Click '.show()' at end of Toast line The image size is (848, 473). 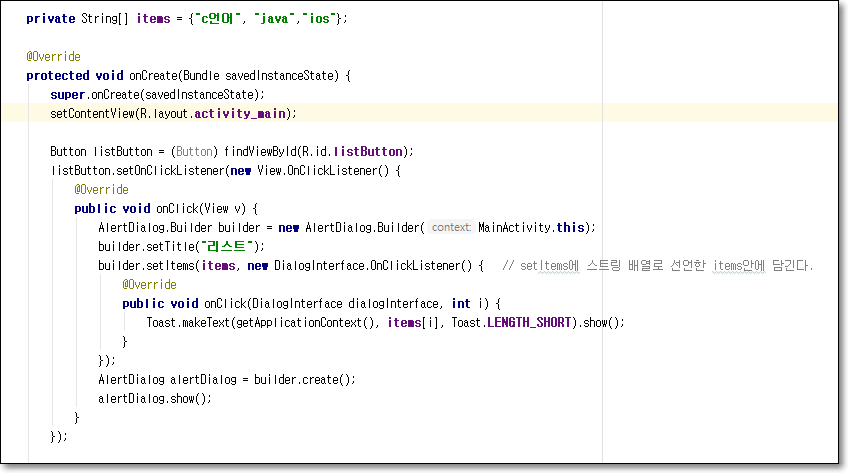tap(599, 323)
